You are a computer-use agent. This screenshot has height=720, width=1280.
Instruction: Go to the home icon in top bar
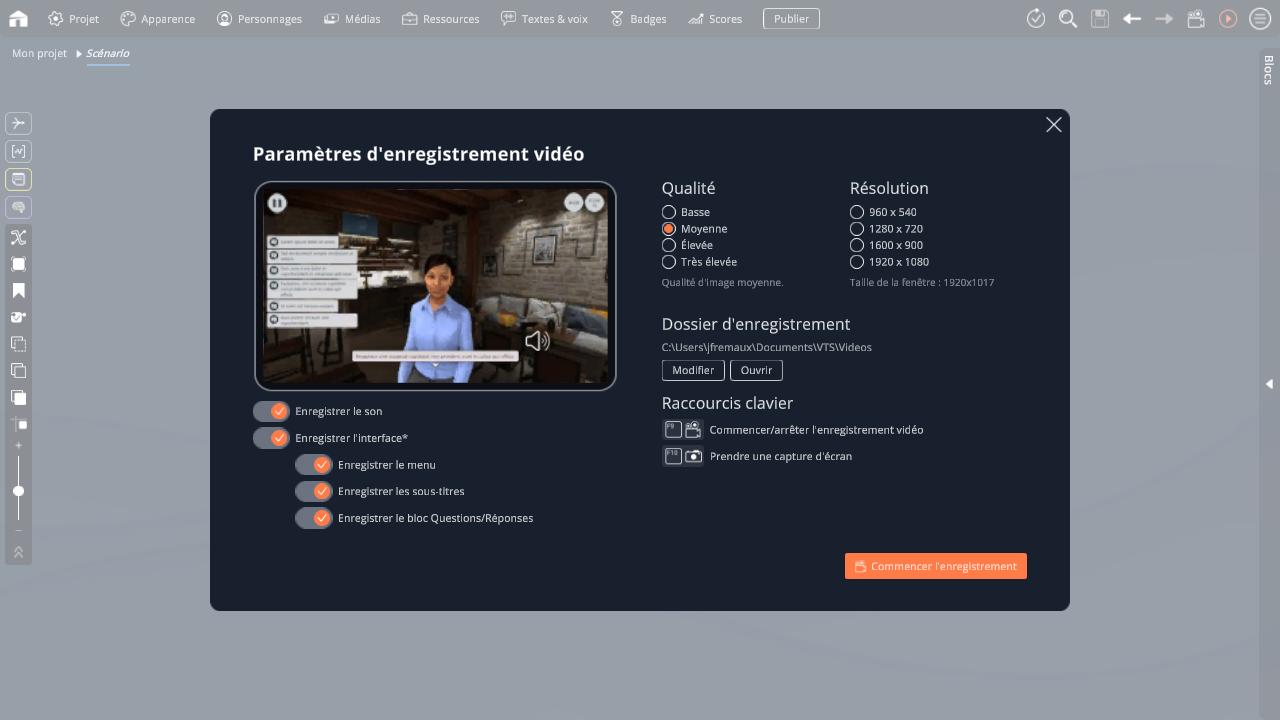[x=18, y=18]
